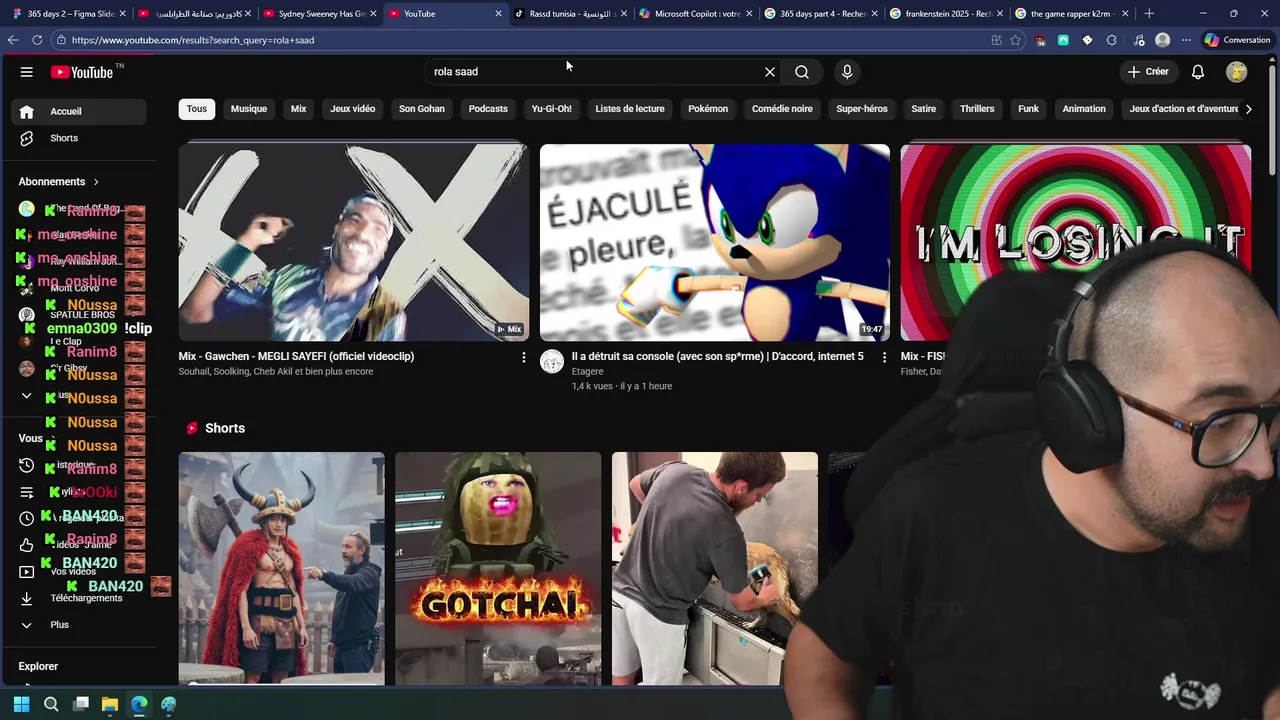Open a new browser tab with plus
The height and width of the screenshot is (720, 1280).
(1149, 14)
